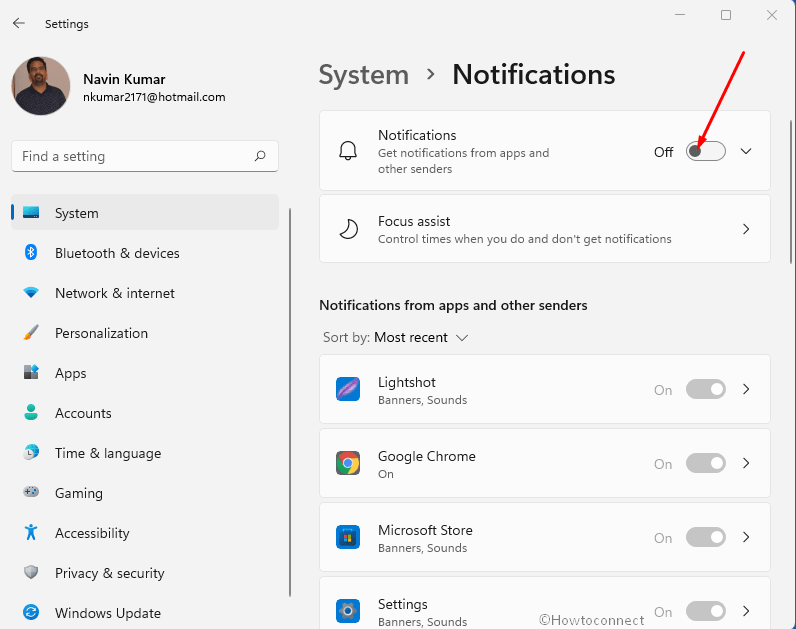
Task: Open the Microsoft Store row title
Action: (x=425, y=530)
